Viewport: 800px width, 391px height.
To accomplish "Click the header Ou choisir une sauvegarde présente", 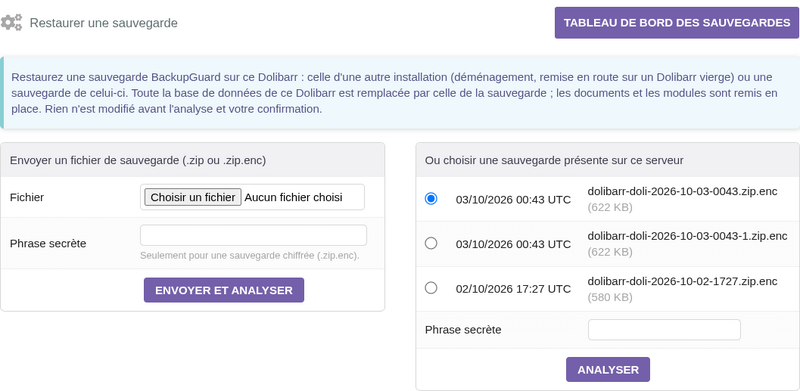I will point(554,160).
